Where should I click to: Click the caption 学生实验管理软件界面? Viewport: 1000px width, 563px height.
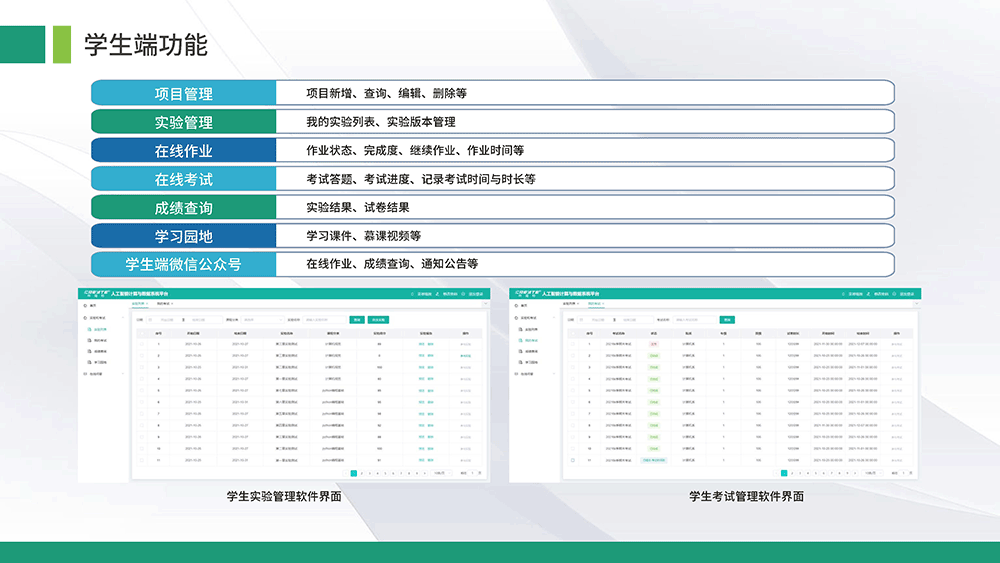pos(284,497)
